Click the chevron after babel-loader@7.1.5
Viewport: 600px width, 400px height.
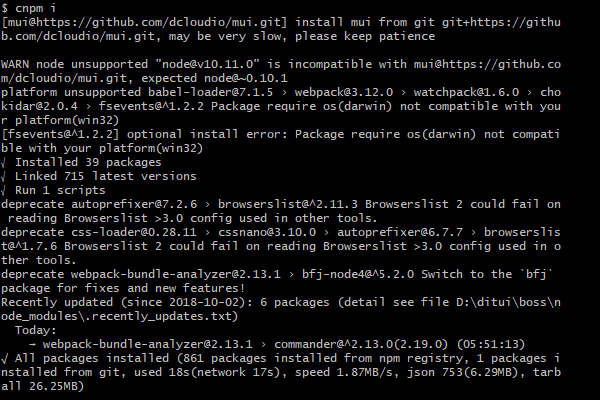click(x=284, y=93)
